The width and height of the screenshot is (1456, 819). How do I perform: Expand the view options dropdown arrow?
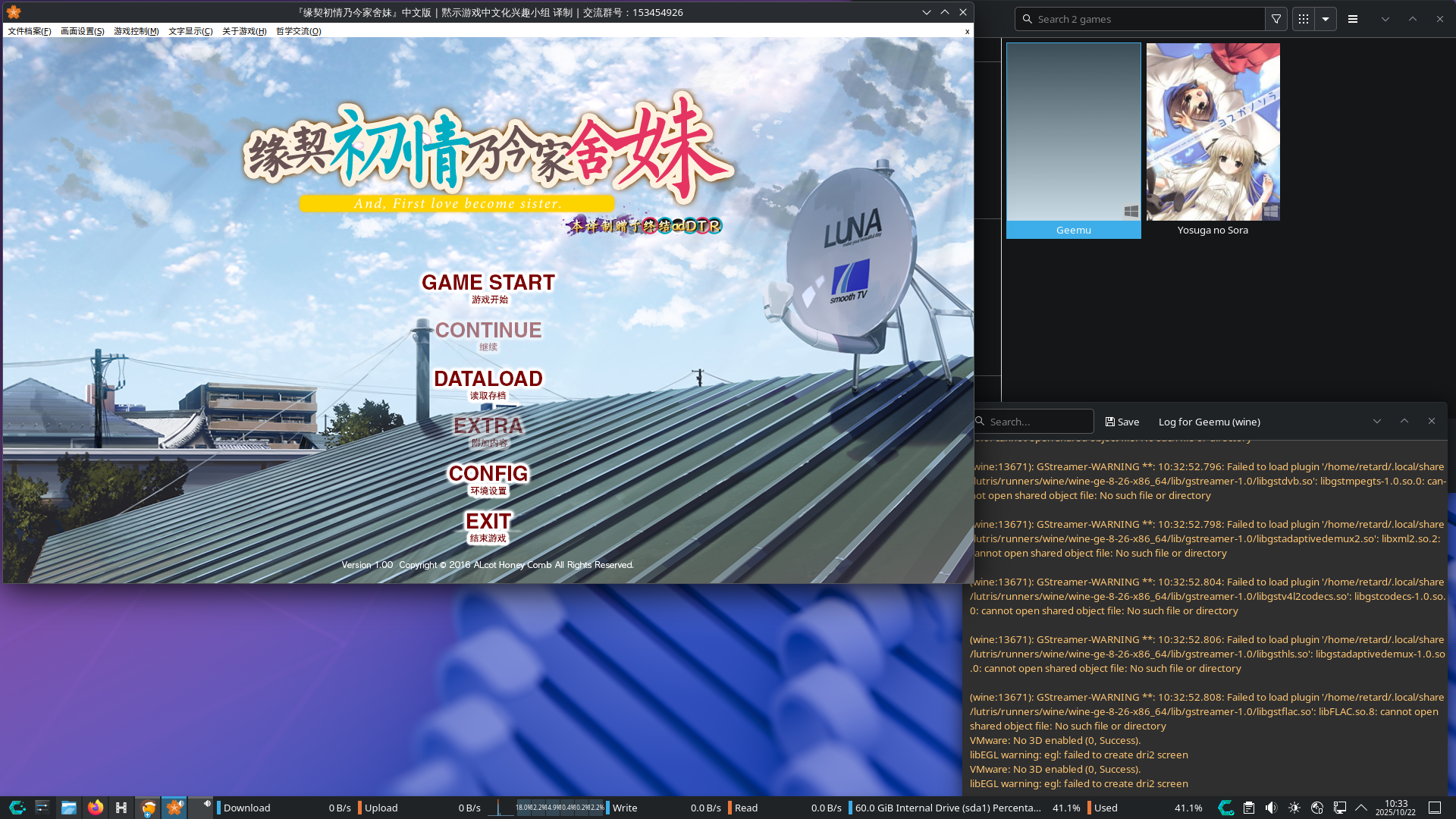(x=1326, y=19)
